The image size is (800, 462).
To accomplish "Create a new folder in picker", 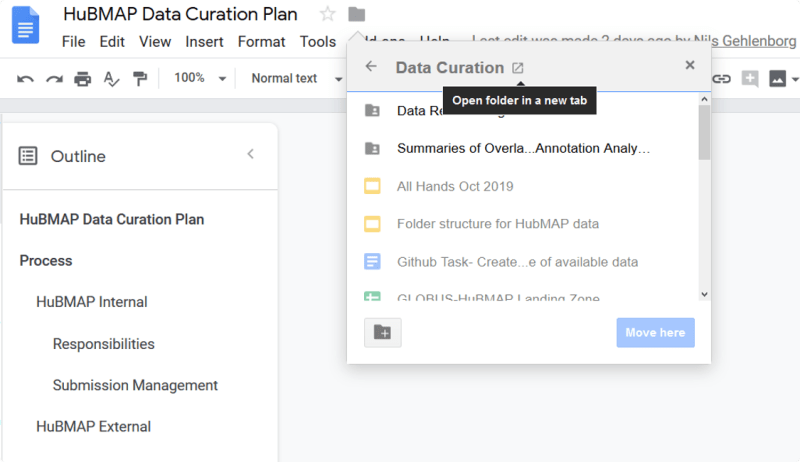I will 383,332.
